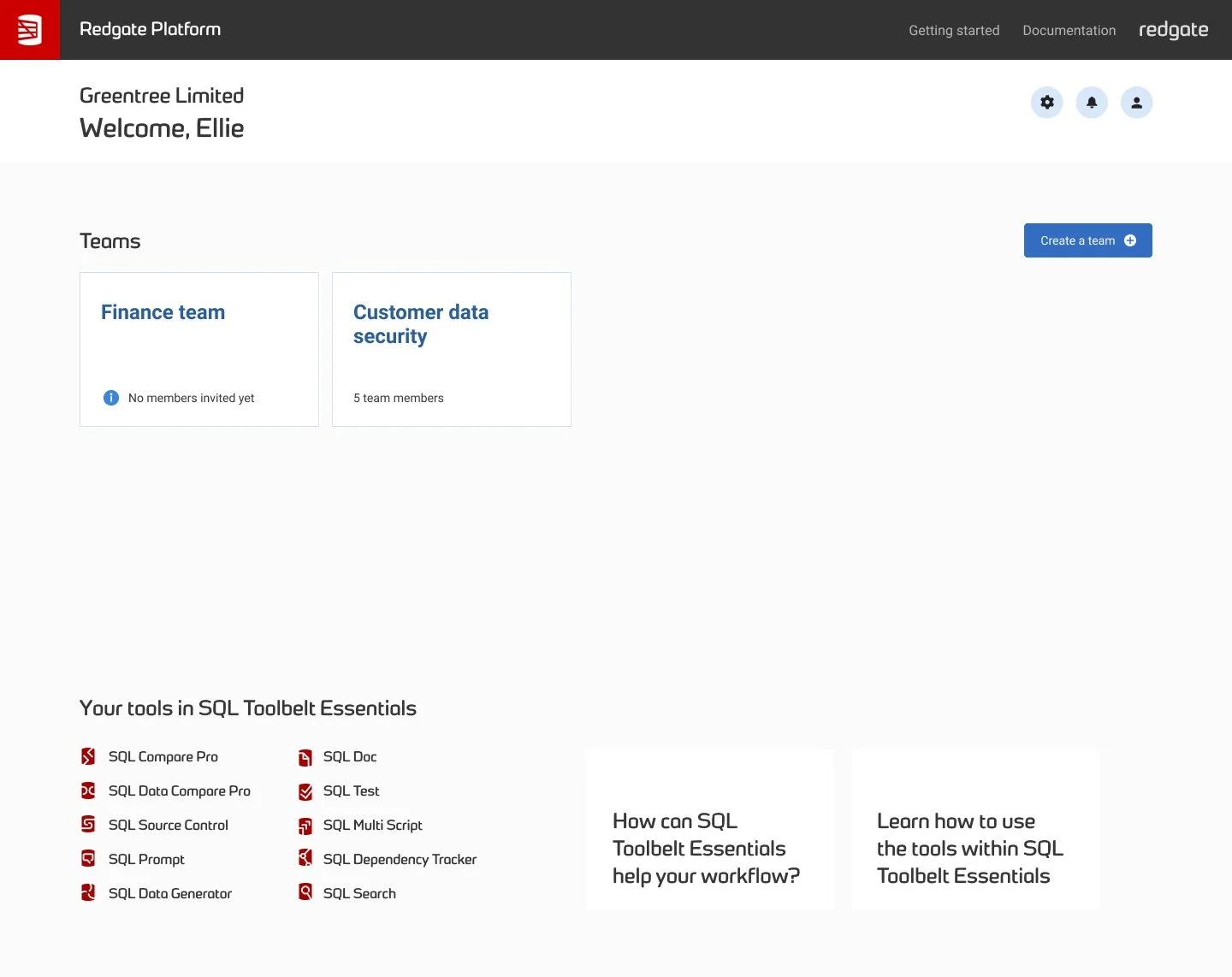Click the SQL Data Compare Pro icon
Viewport: 1232px width, 977px height.
(x=88, y=790)
